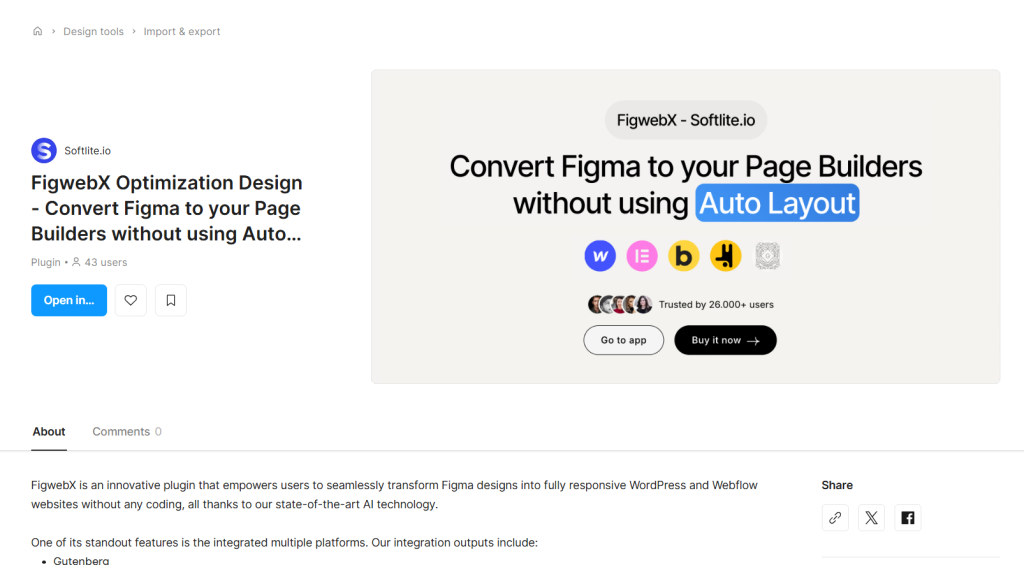Viewport: 1024px width, 565px height.
Task: Like the plugin with the heart icon
Action: pos(131,300)
